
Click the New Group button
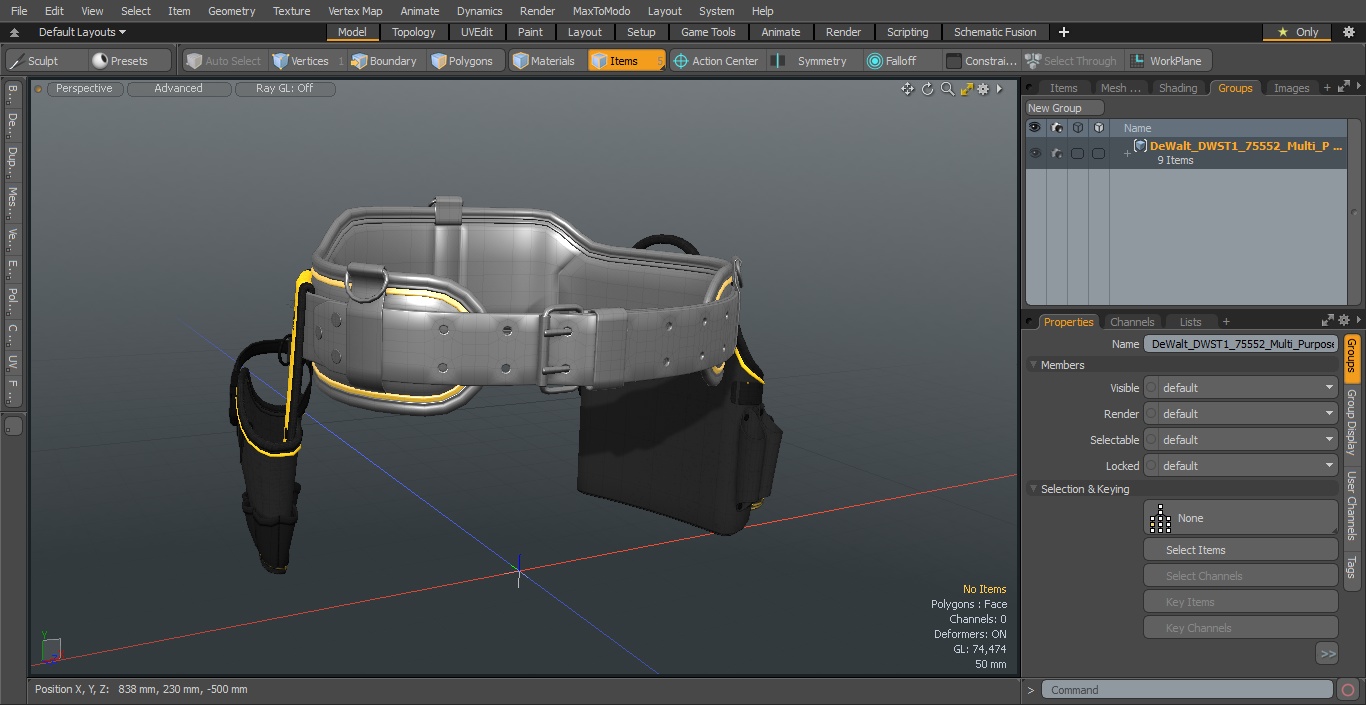click(x=1064, y=108)
